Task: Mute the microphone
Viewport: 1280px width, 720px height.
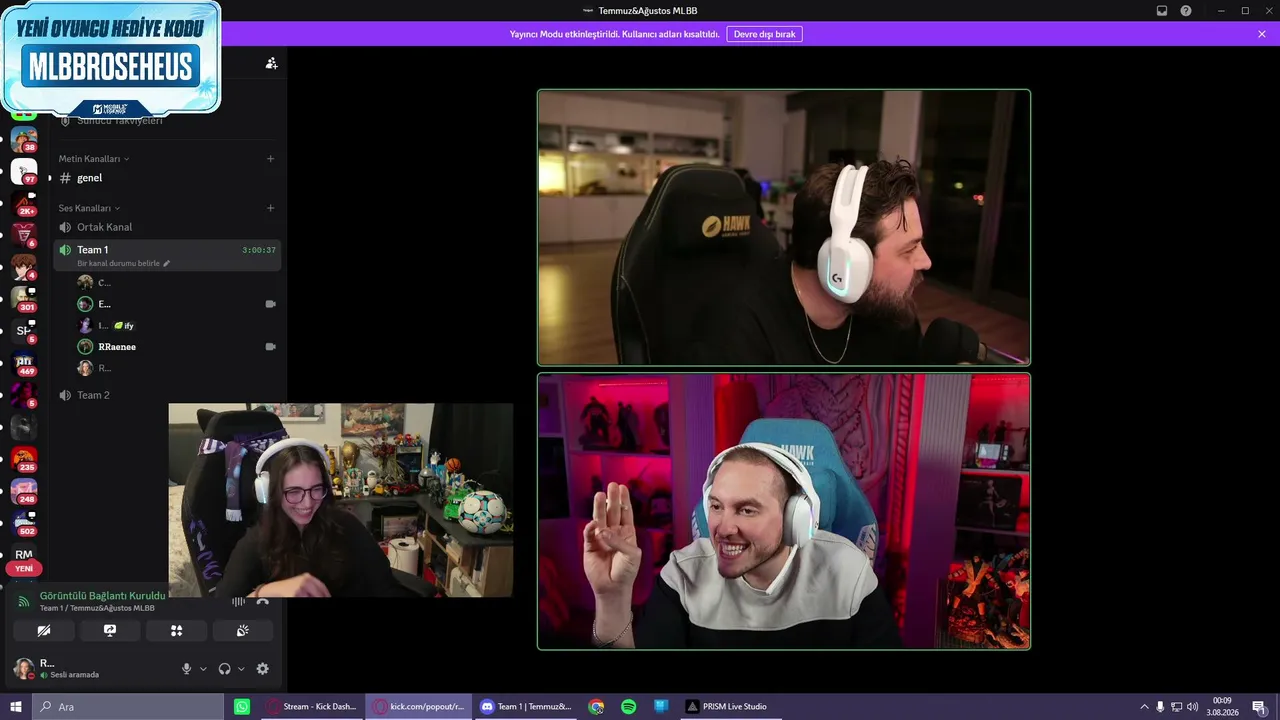Action: tap(186, 669)
